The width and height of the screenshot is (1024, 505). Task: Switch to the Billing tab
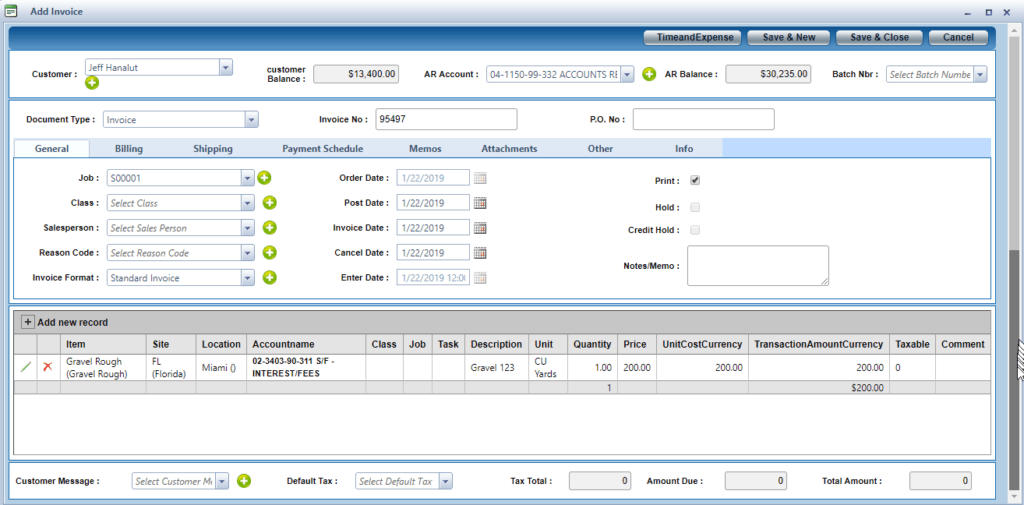pyautogui.click(x=129, y=149)
